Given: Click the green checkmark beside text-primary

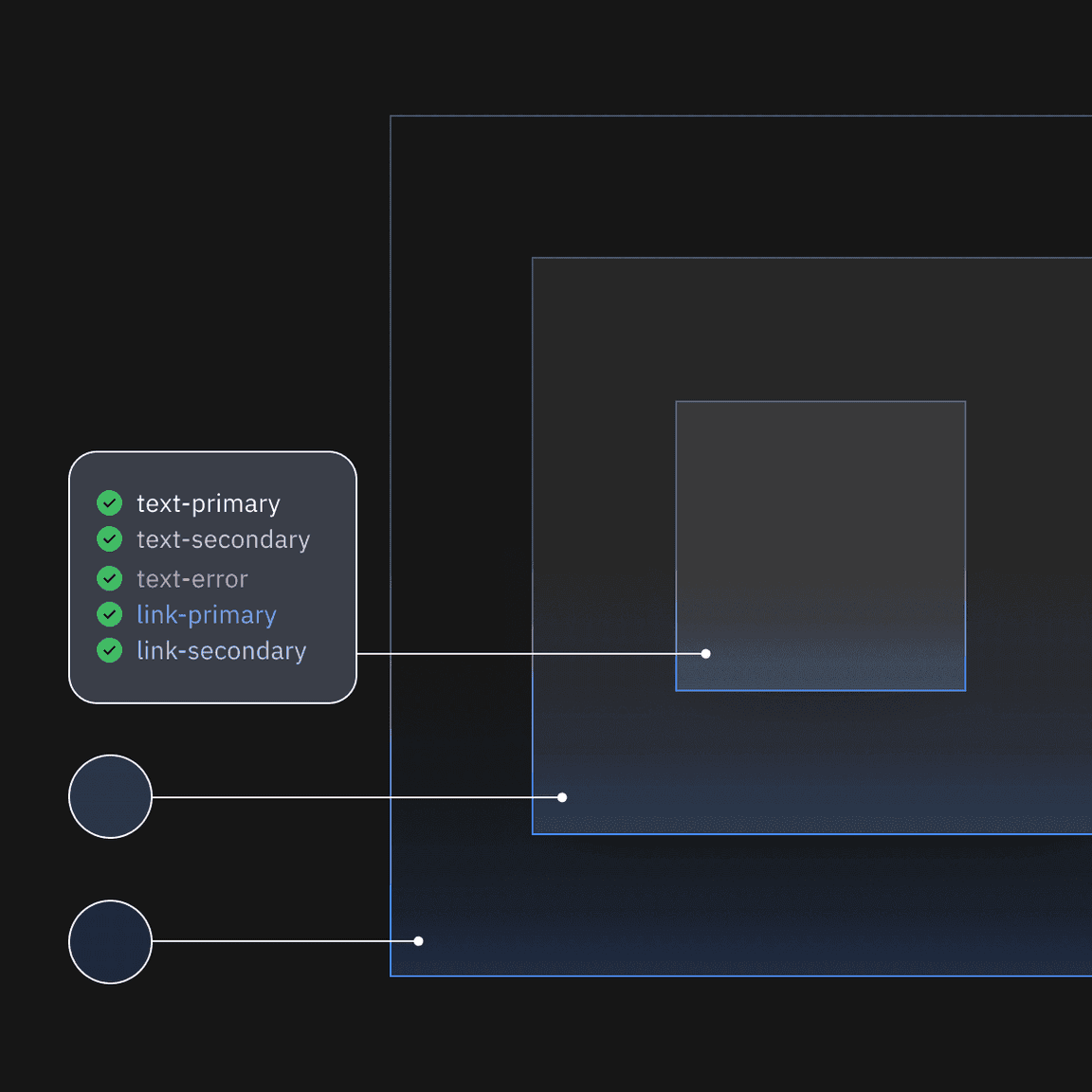Looking at the screenshot, I should 109,503.
